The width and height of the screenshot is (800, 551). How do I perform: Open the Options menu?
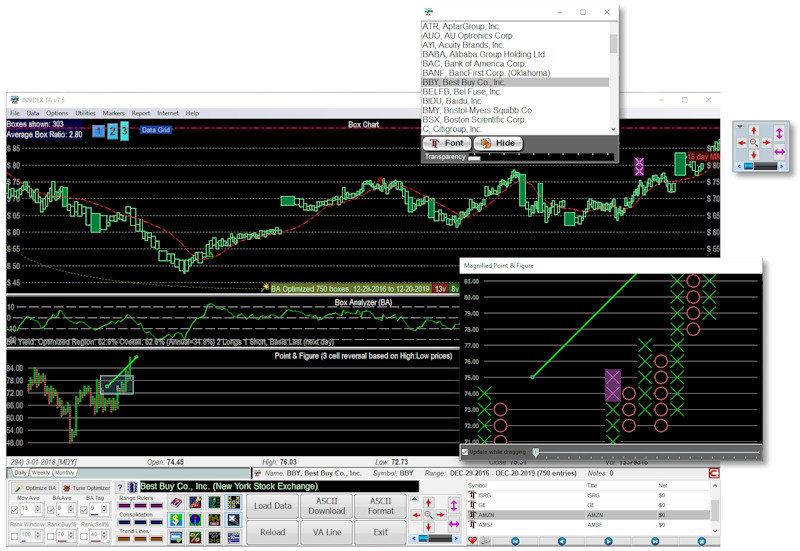(57, 113)
